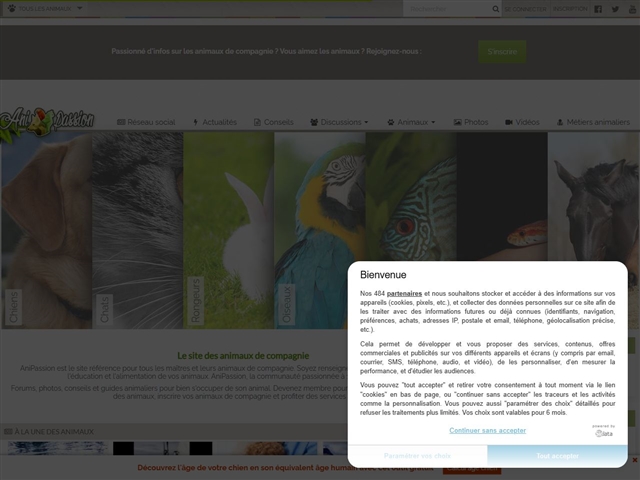Click the Twitter icon in top bar
Viewport: 640px width, 480px height.
click(x=616, y=9)
